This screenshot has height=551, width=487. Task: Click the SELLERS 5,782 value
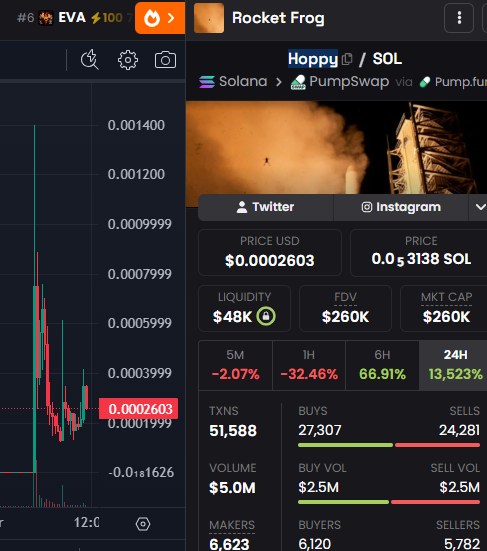[x=462, y=544]
